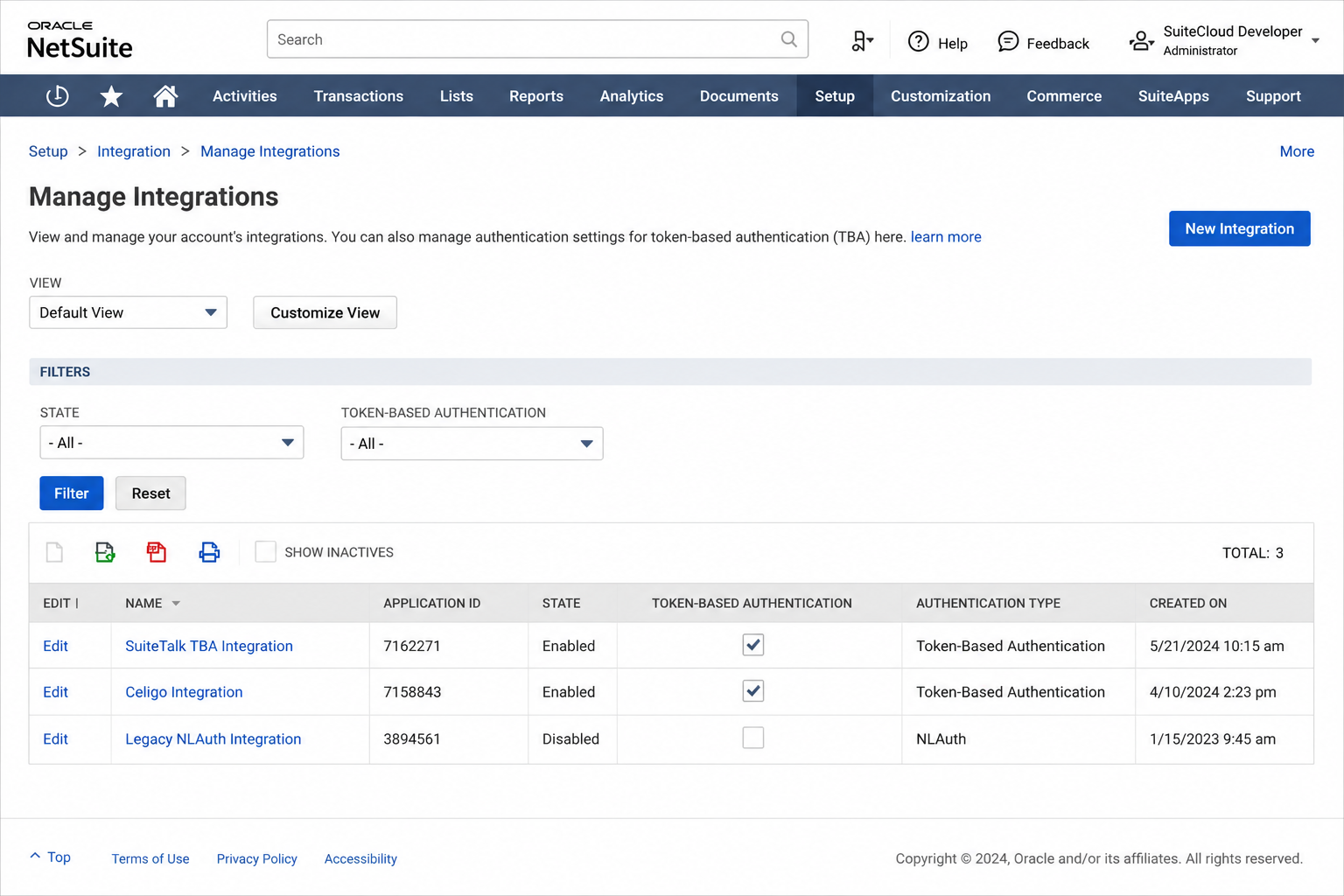
Task: Click the Privacy Policy link
Action: (257, 859)
